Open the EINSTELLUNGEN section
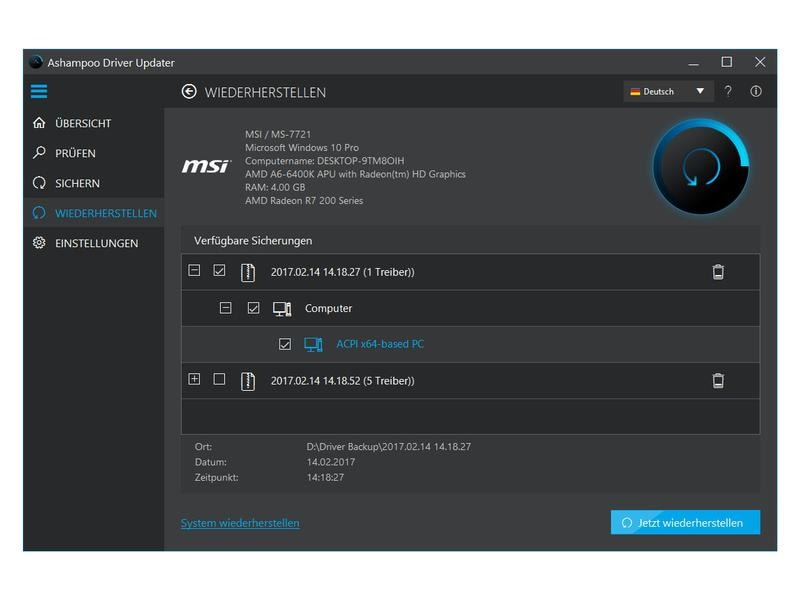 point(96,243)
